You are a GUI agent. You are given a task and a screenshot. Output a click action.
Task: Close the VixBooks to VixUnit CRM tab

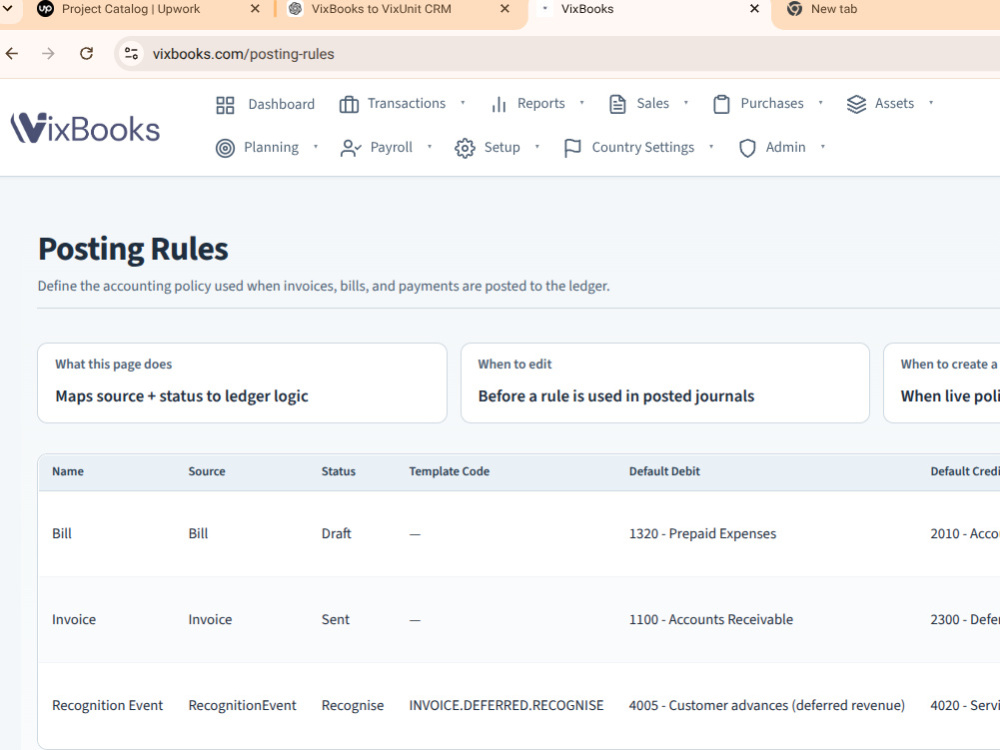pos(504,9)
